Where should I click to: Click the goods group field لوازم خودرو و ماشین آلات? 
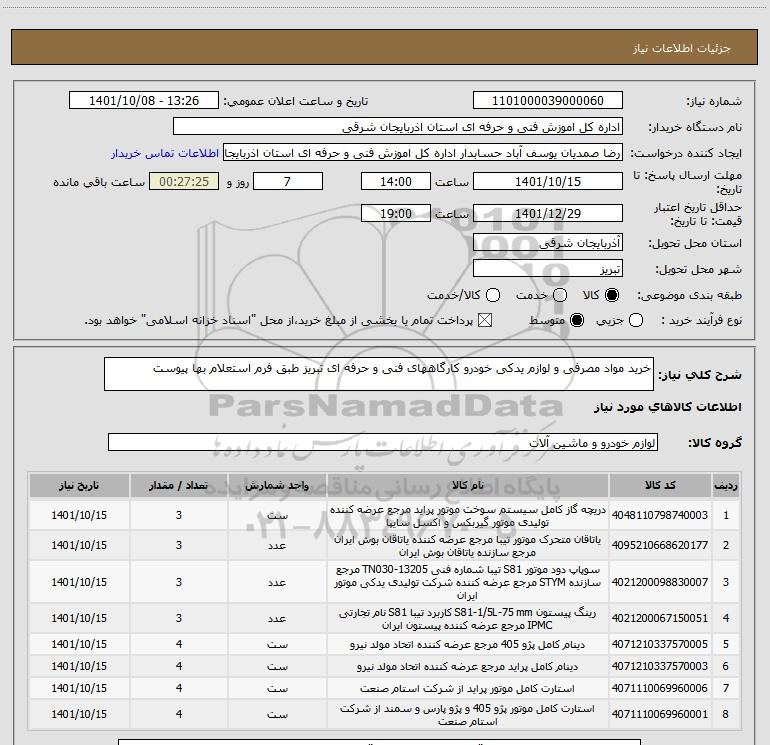[x=383, y=442]
